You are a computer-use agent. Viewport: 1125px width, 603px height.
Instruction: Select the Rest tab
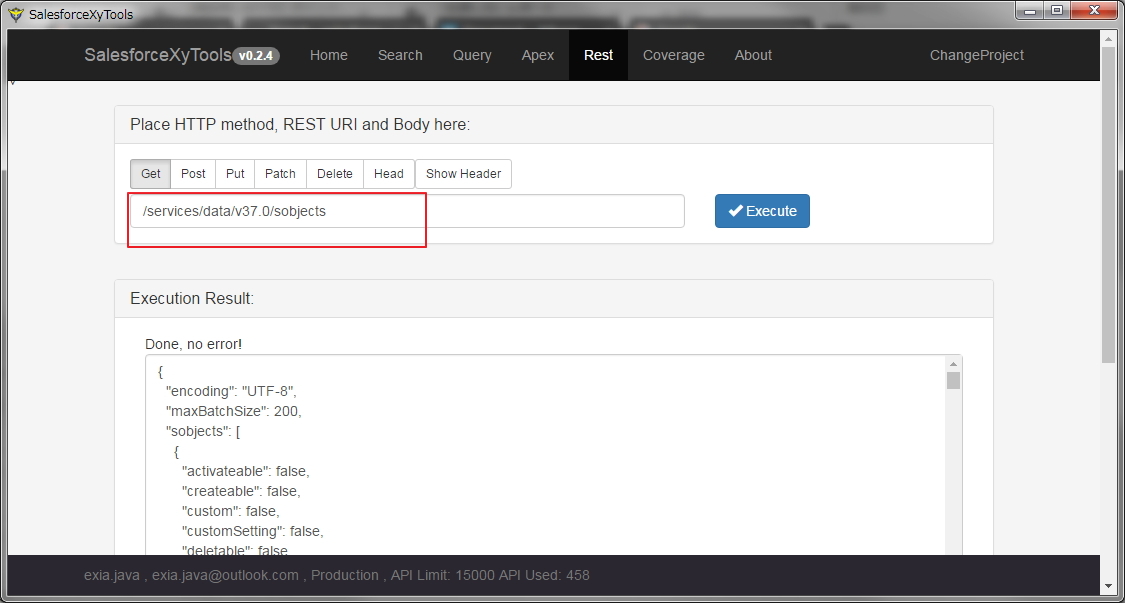[x=598, y=55]
